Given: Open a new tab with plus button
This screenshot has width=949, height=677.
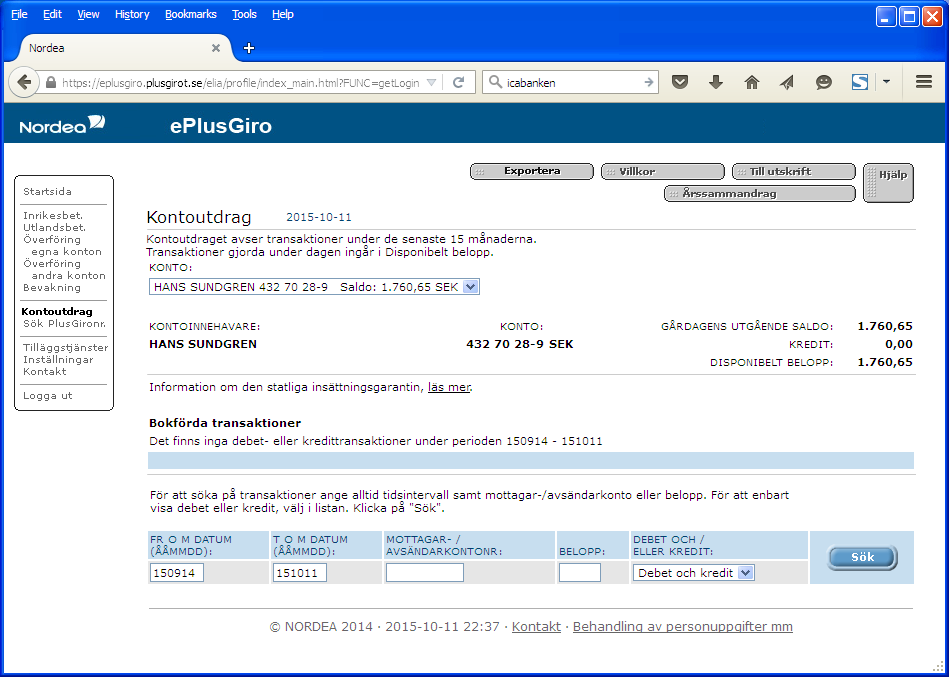Looking at the screenshot, I should [249, 48].
